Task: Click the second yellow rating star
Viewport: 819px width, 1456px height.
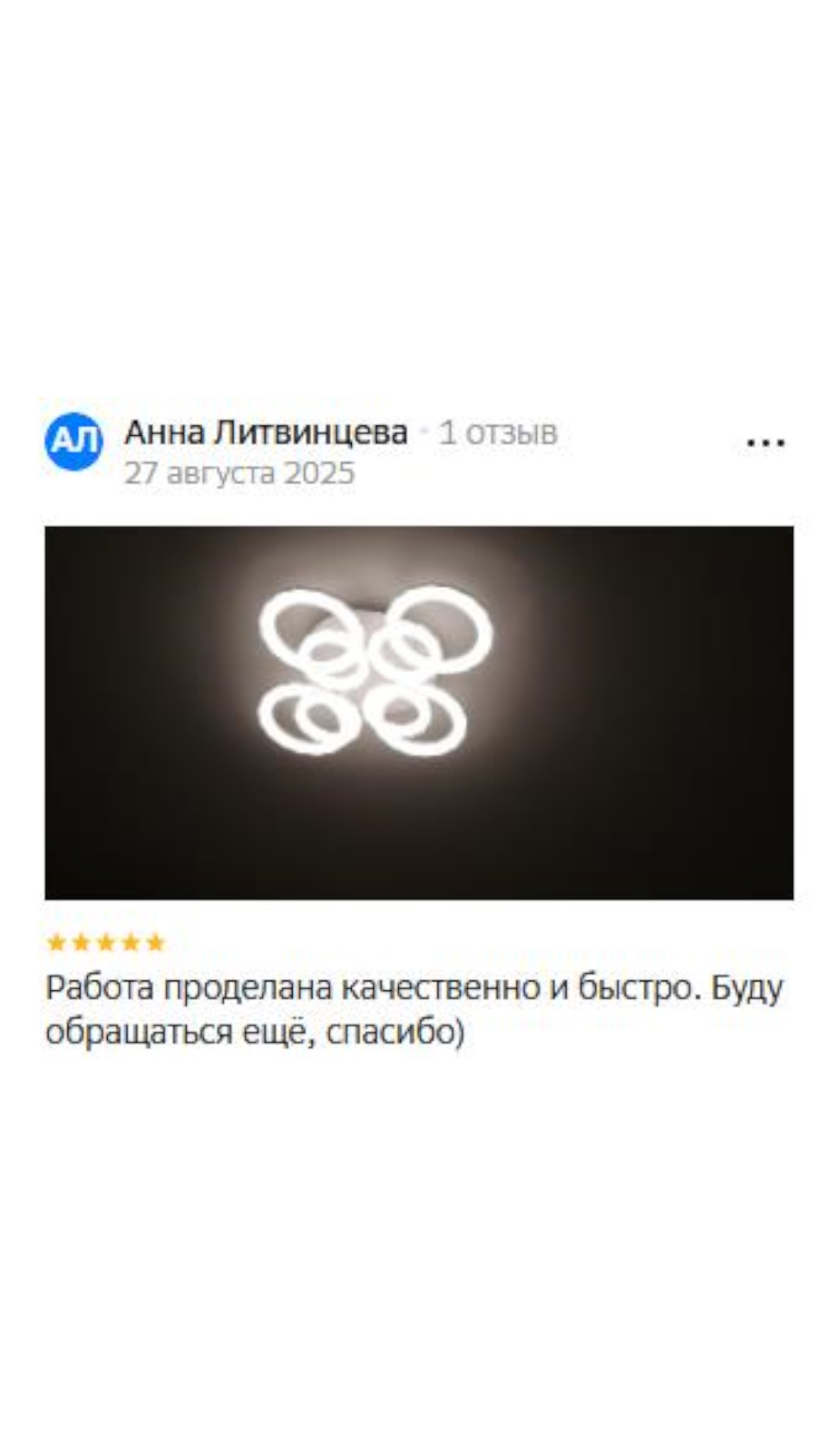Action: point(81,943)
